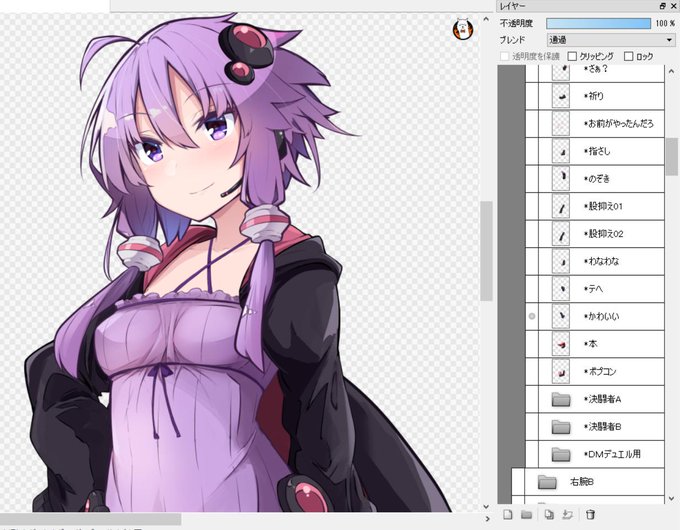
Task: Delete the layer with the trash can icon
Action: [x=590, y=514]
